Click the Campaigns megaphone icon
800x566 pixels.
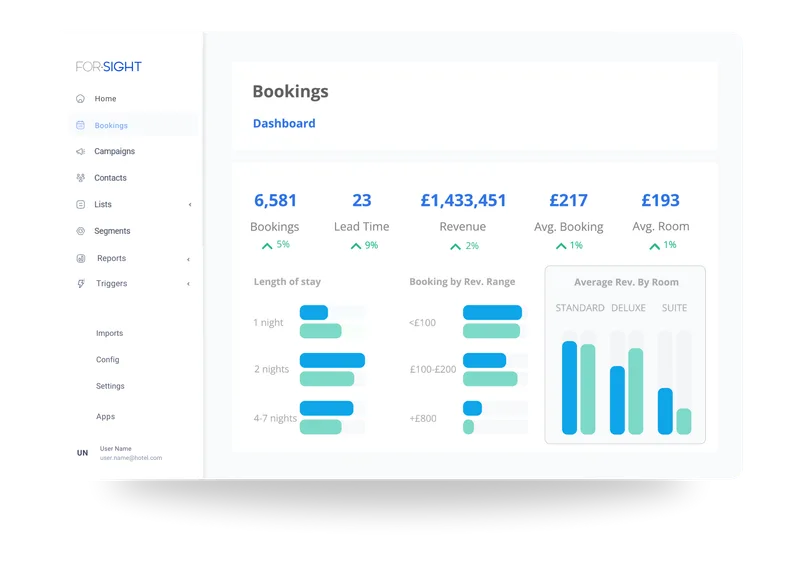(80, 152)
